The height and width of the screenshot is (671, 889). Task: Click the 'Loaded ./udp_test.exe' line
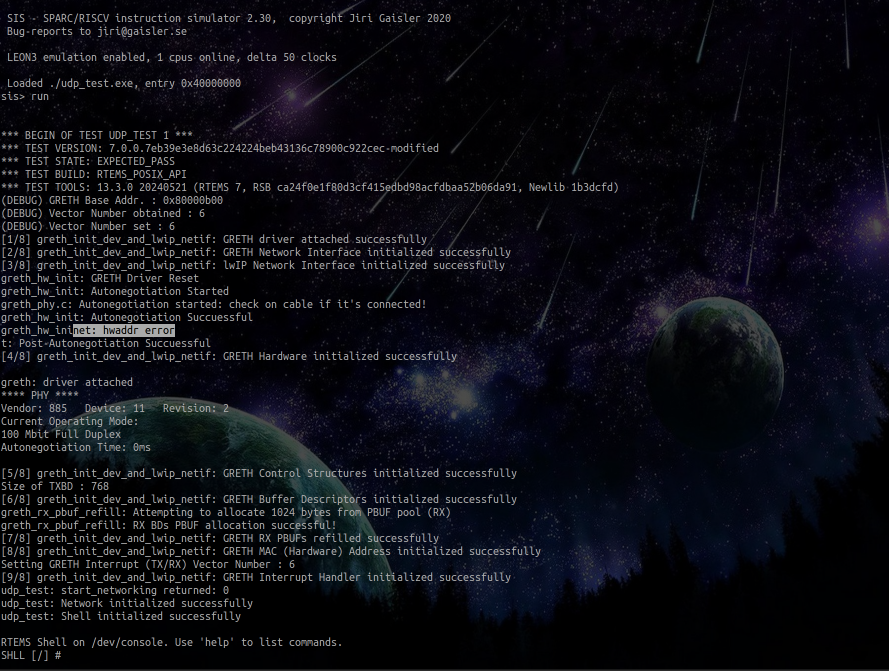point(124,83)
